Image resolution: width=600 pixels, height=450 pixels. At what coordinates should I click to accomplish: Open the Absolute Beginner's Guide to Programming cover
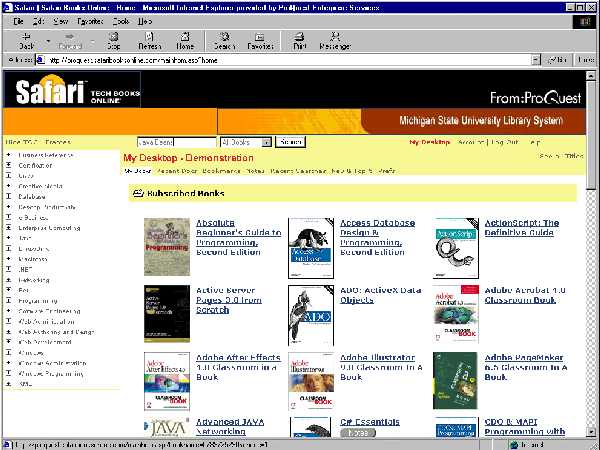(167, 247)
